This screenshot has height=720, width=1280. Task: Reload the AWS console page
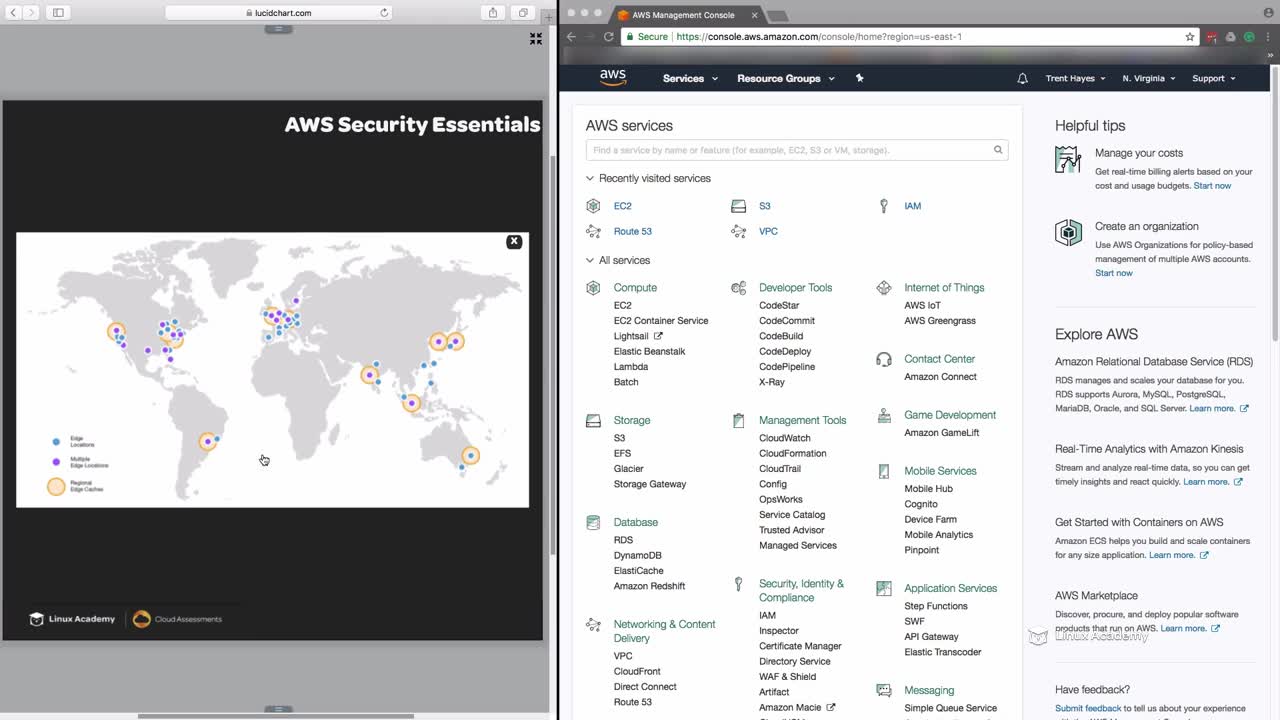point(608,37)
